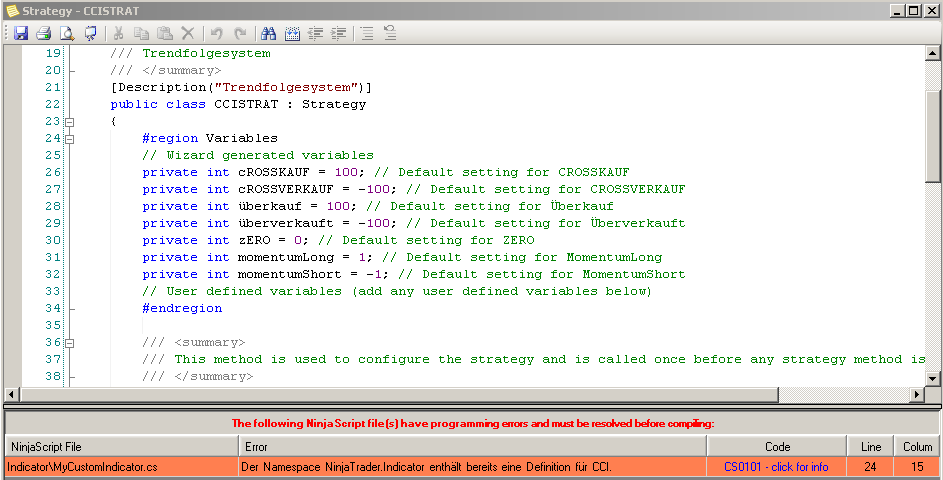This screenshot has height=480, width=943.
Task: Increase indent of selected lines
Action: point(339,33)
